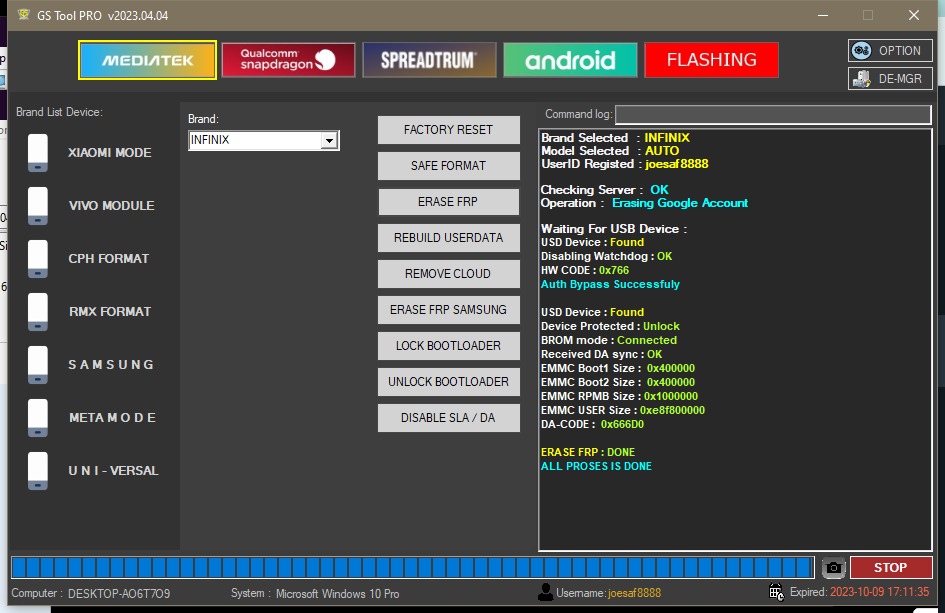Switch to the Android tab

coord(570,60)
